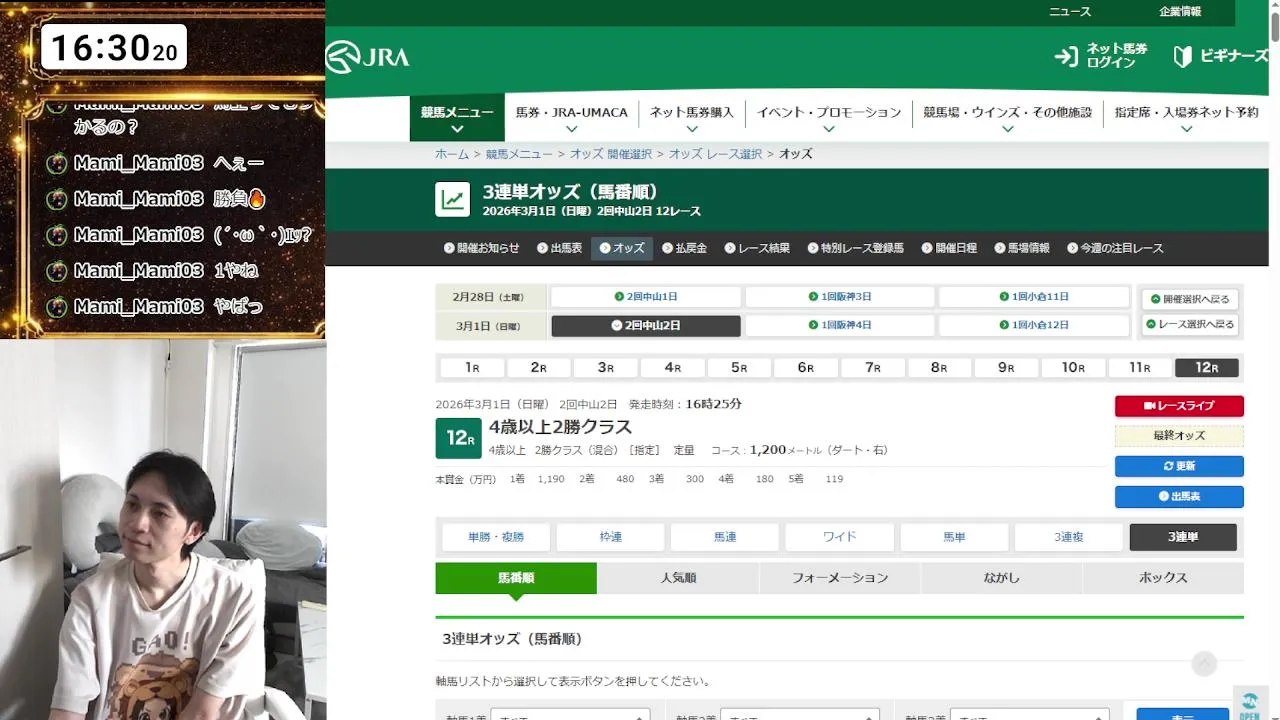Open the 軸馬1着 select box
Image resolution: width=1280 pixels, height=720 pixels.
(x=570, y=715)
